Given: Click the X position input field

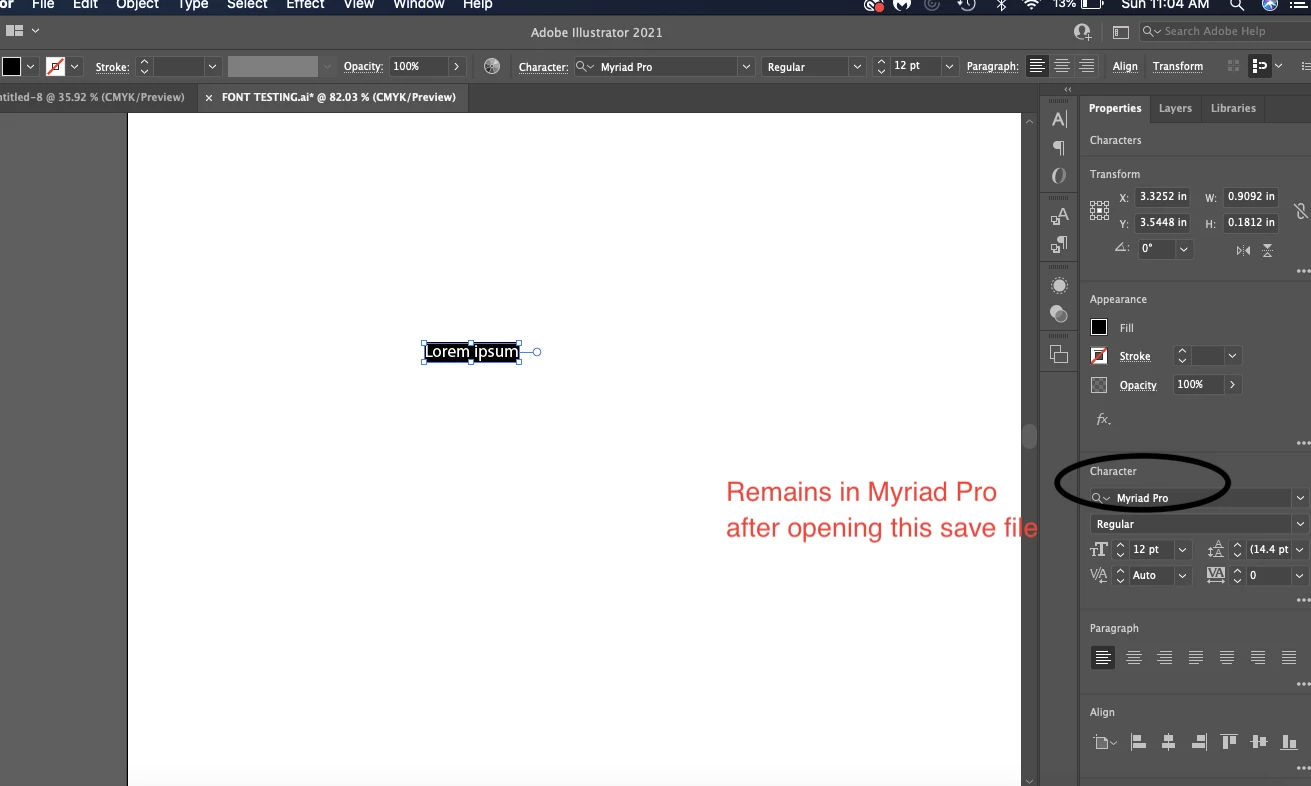Looking at the screenshot, I should [x=1162, y=197].
